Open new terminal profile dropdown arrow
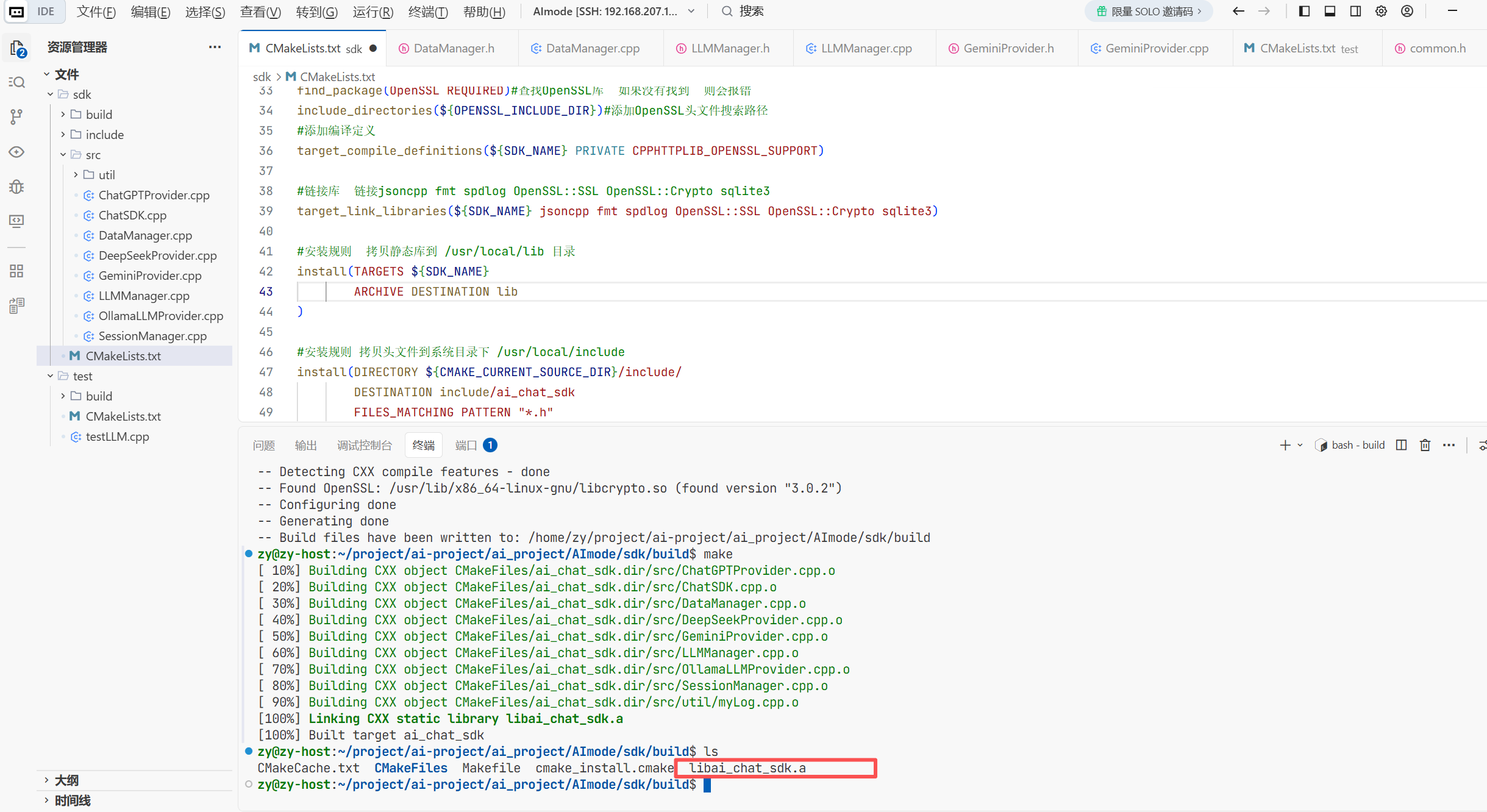Viewport: 1487px width, 812px height. (x=1300, y=445)
